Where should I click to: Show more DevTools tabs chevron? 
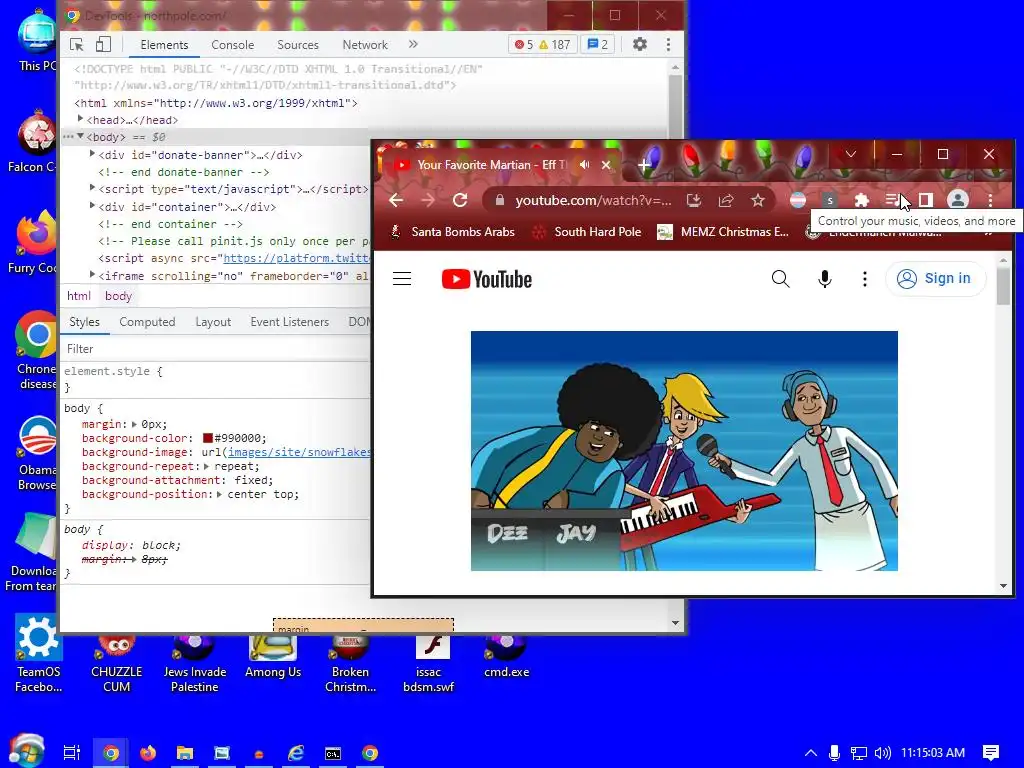click(x=413, y=44)
